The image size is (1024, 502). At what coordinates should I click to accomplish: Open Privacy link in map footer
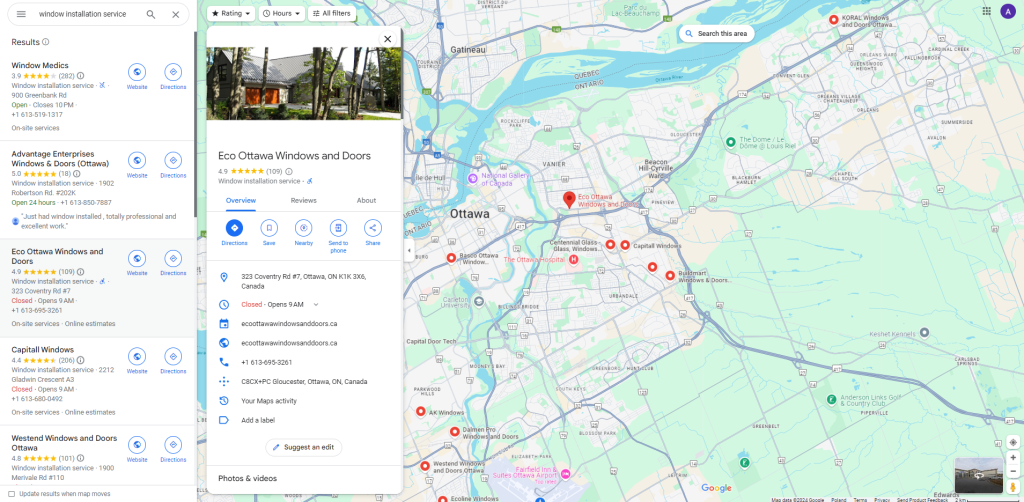[x=882, y=499]
